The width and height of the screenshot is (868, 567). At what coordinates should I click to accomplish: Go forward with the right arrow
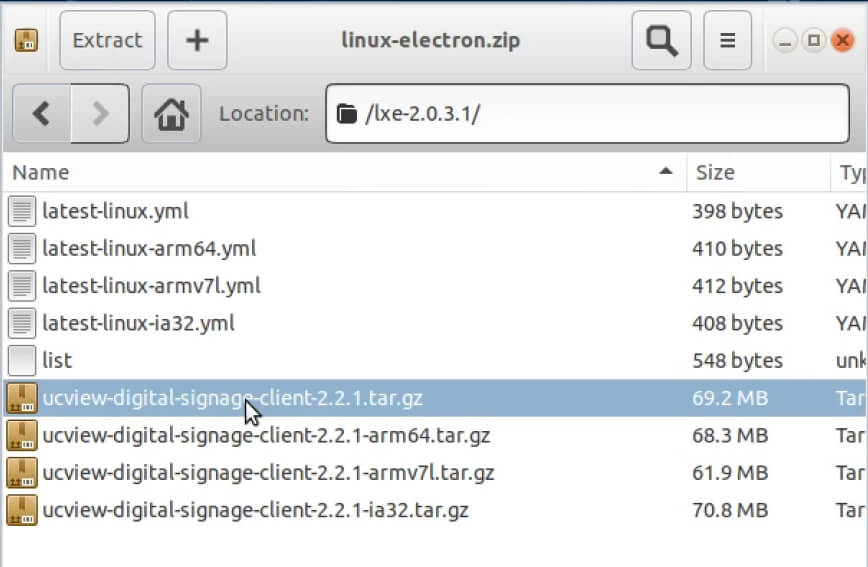click(100, 114)
